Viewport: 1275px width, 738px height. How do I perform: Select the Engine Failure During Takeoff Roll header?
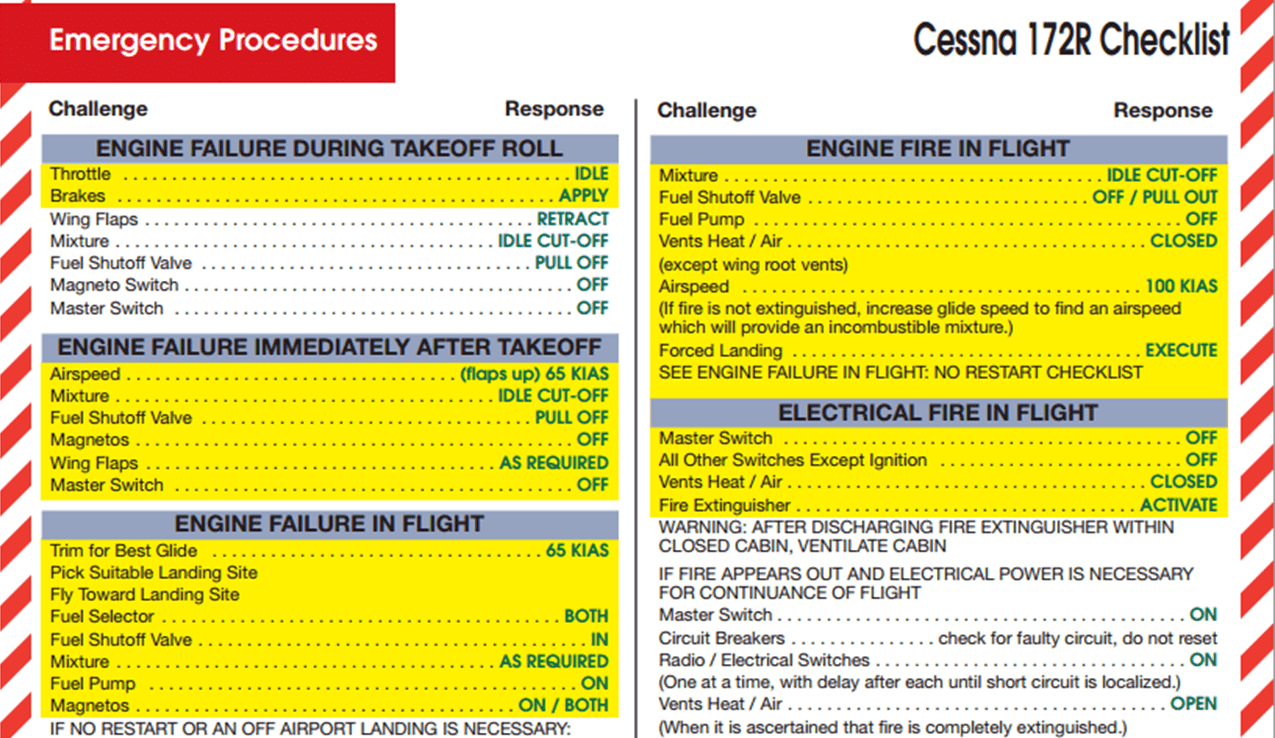pos(329,149)
